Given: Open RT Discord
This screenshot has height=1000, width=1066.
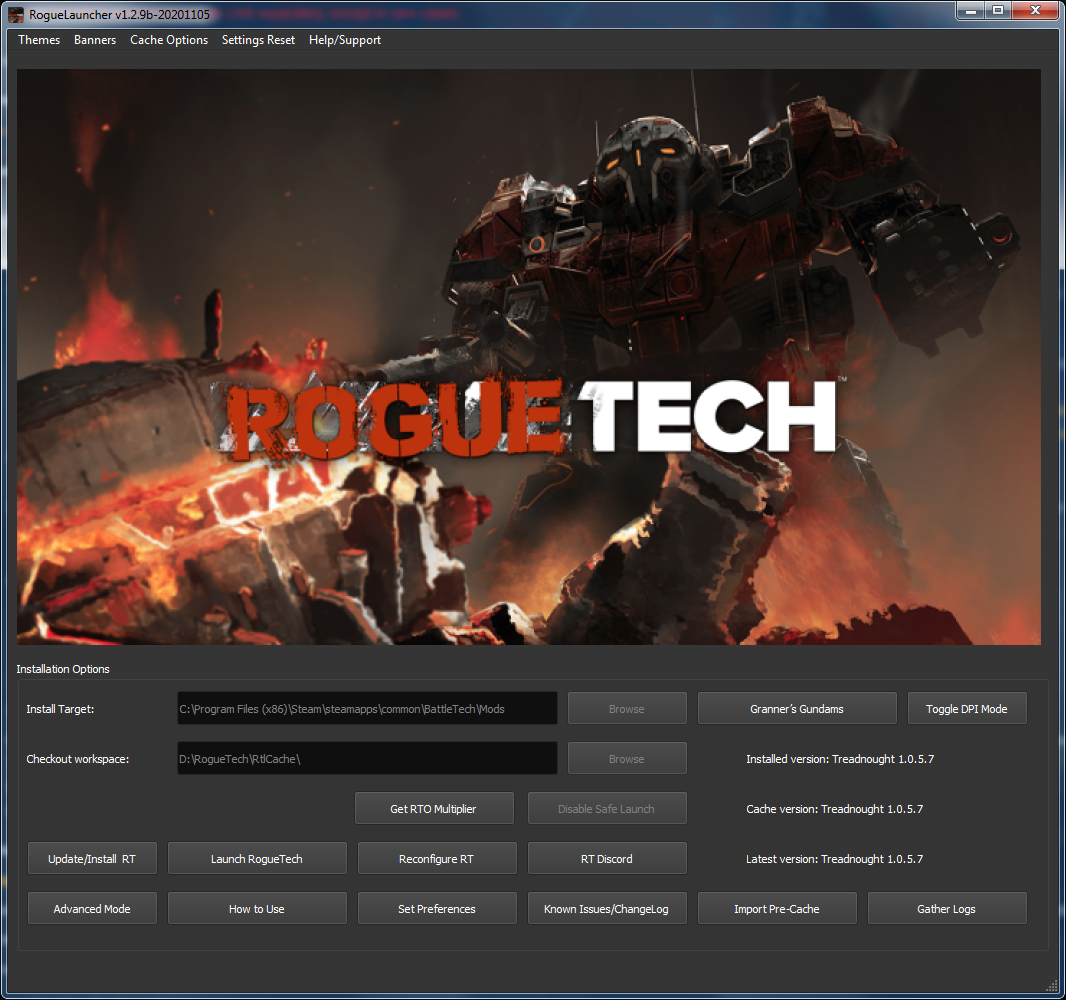Looking at the screenshot, I should click(x=606, y=858).
